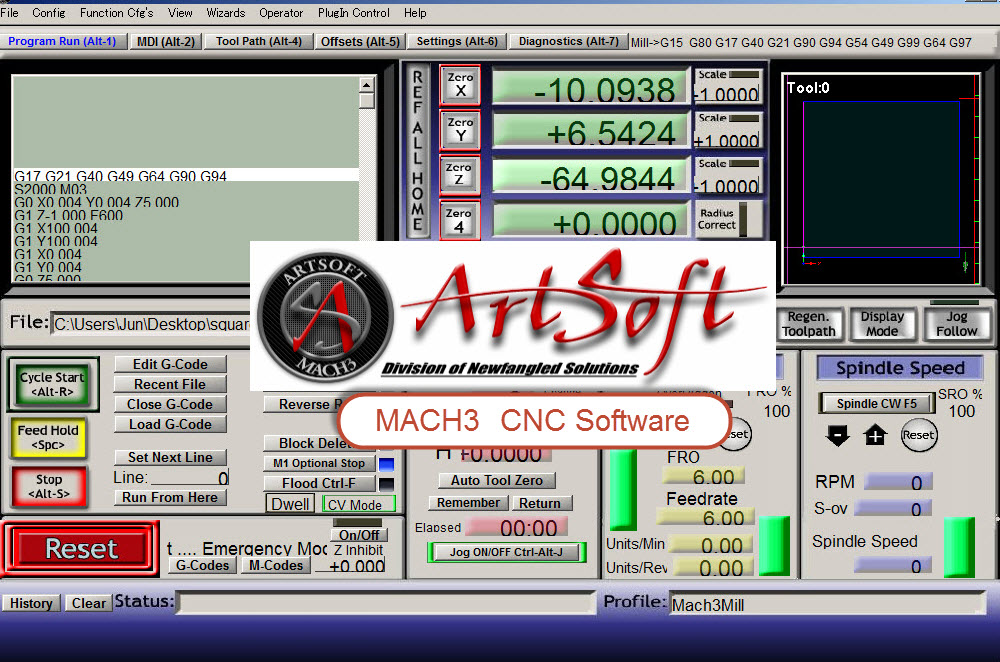Click Load G-Code button
1000x662 pixels.
(170, 425)
